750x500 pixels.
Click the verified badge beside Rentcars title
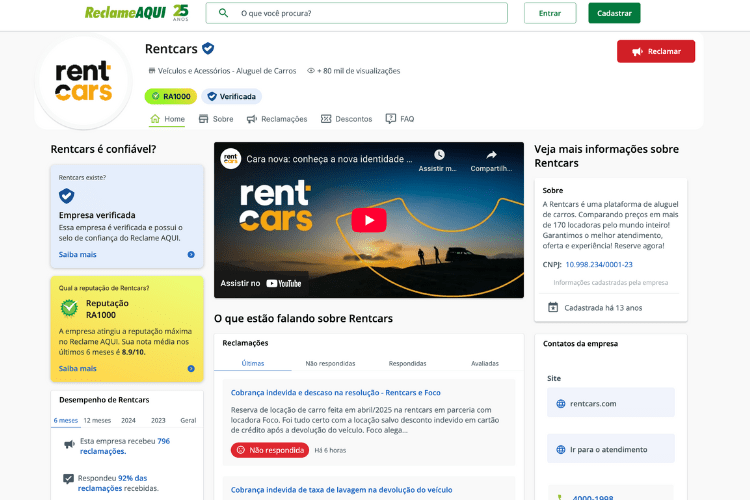[x=208, y=48]
